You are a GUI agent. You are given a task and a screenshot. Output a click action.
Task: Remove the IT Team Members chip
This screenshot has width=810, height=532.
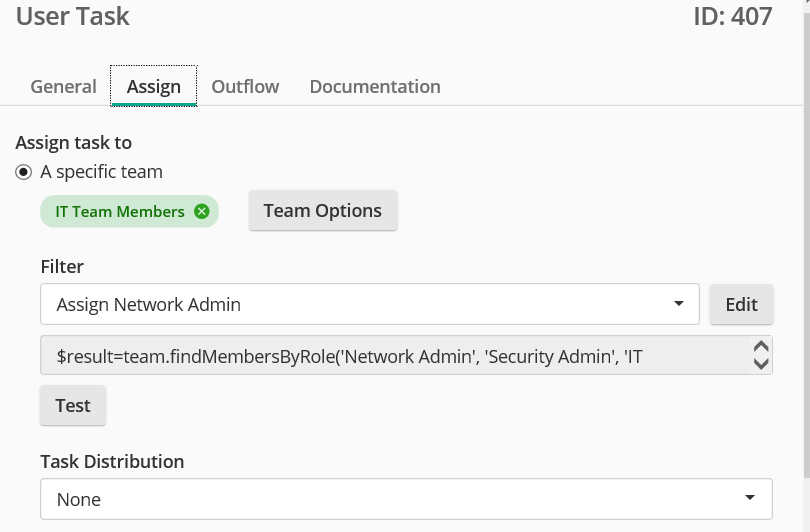click(202, 211)
